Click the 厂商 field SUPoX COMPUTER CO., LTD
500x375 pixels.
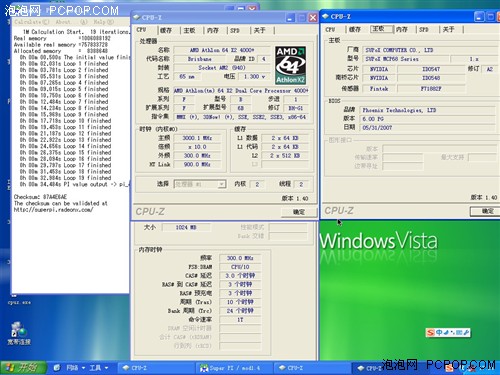(429, 50)
